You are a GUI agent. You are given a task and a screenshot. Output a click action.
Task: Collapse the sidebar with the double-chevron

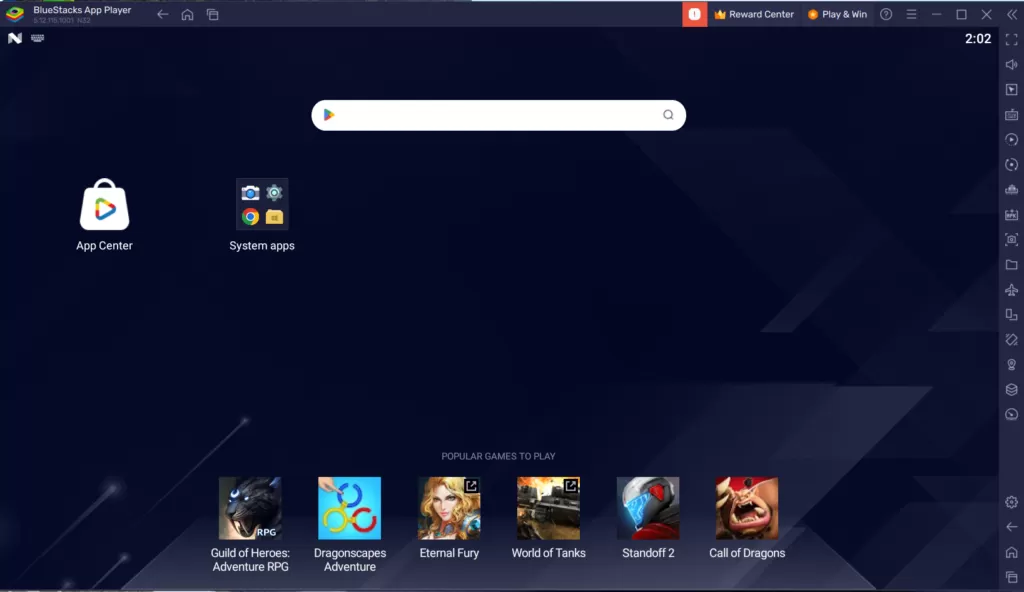[x=1011, y=14]
